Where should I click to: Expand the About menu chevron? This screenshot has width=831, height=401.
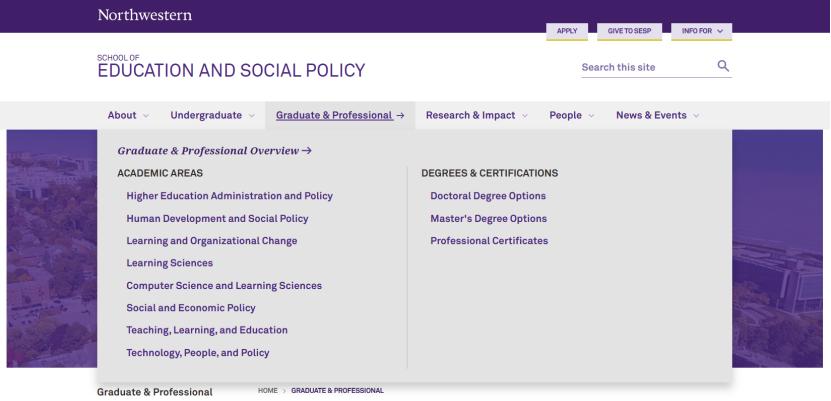(x=146, y=116)
